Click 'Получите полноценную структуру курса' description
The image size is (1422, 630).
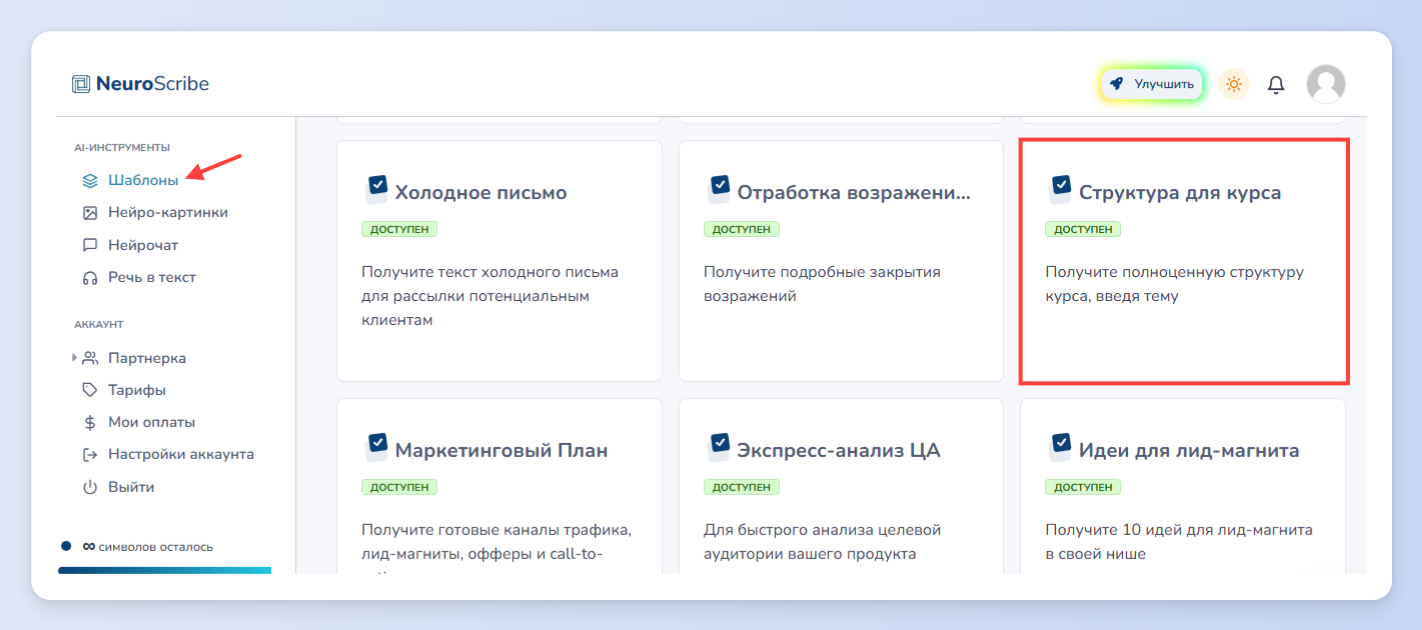pyautogui.click(x=1174, y=284)
